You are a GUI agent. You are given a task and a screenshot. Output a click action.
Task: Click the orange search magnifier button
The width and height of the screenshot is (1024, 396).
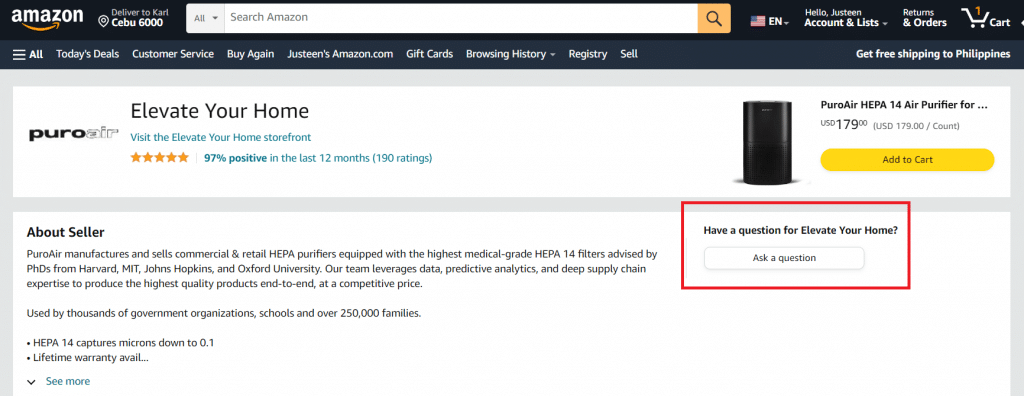pos(714,18)
